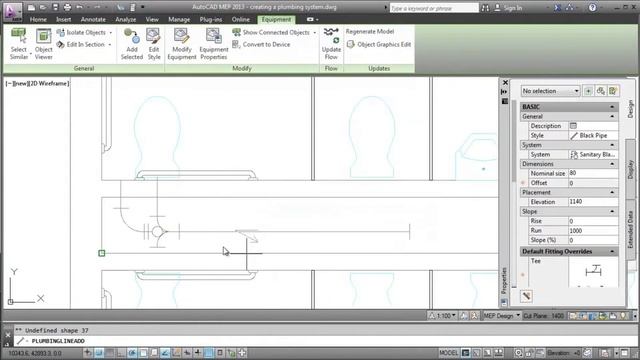Switch to the Display vertical tab
Viewport: 640px width, 360px height.
click(631, 169)
